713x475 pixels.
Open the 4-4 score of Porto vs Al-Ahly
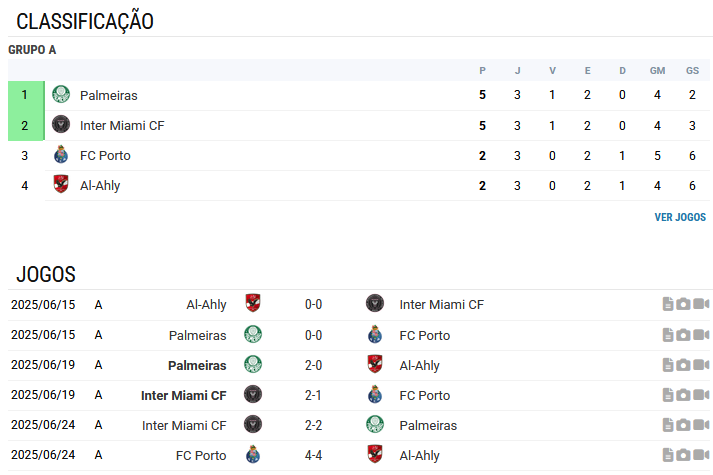(x=313, y=455)
